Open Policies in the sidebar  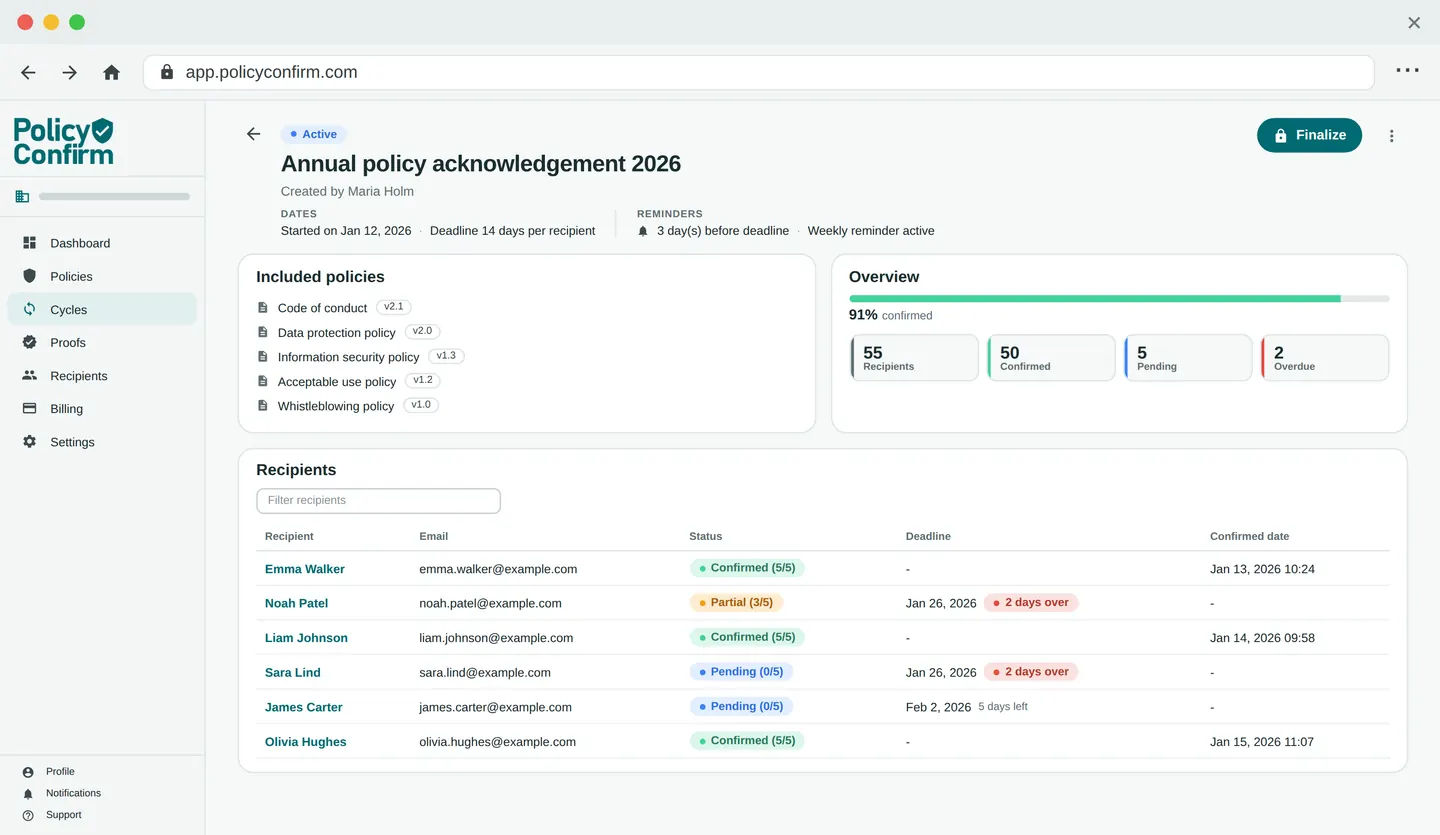[x=102, y=276]
